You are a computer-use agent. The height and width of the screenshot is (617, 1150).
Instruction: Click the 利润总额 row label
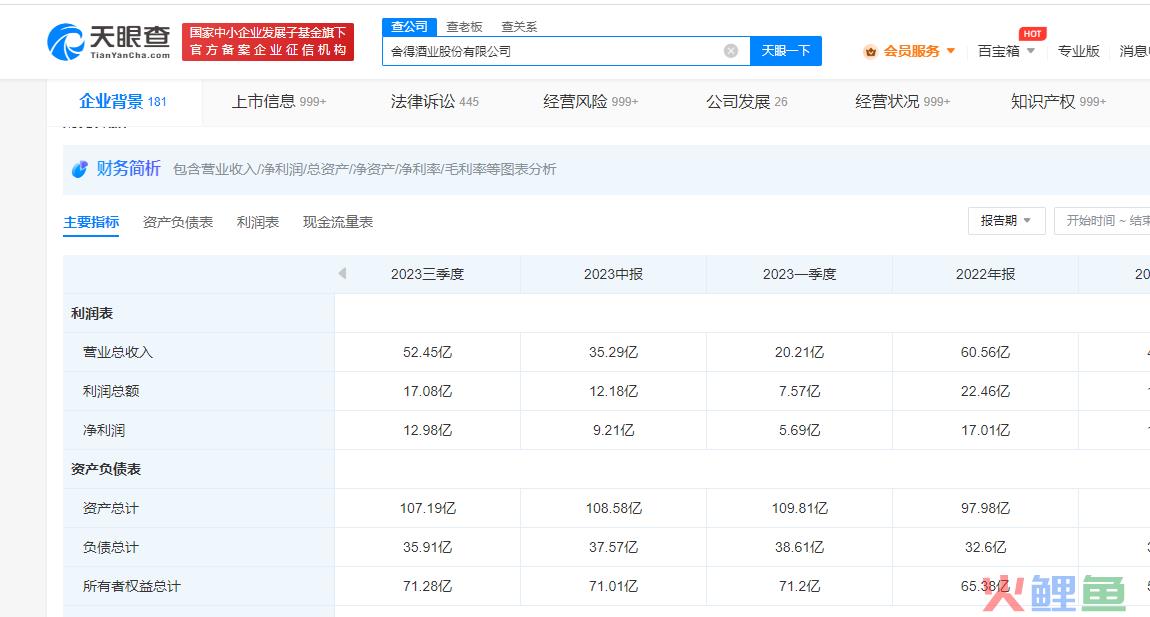point(111,391)
